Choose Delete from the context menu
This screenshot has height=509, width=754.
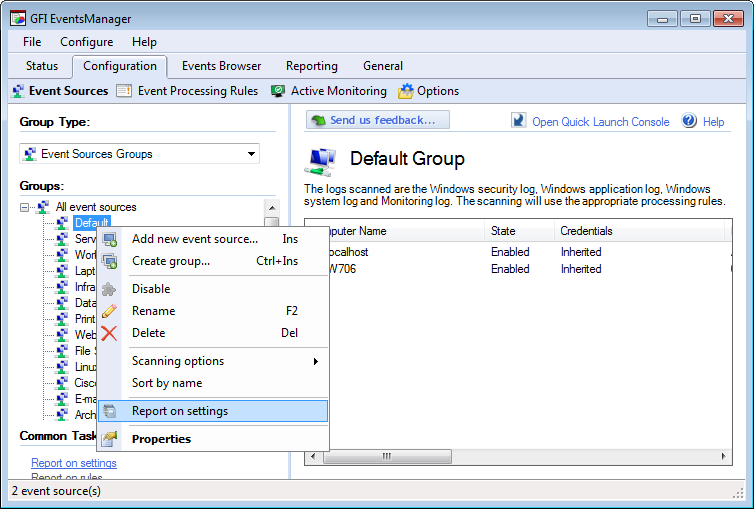(x=213, y=333)
